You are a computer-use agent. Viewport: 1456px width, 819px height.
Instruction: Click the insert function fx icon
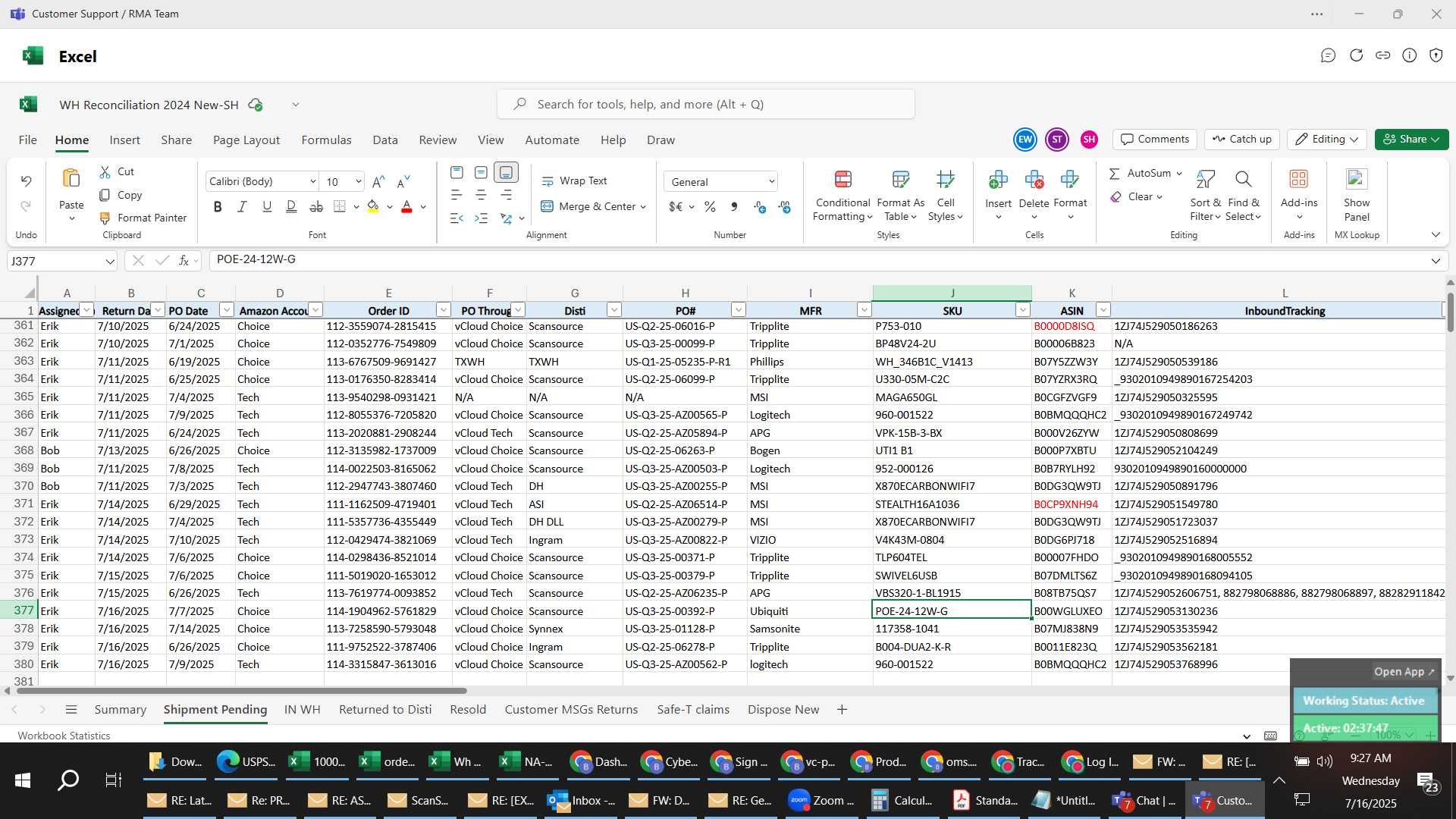[x=184, y=260]
